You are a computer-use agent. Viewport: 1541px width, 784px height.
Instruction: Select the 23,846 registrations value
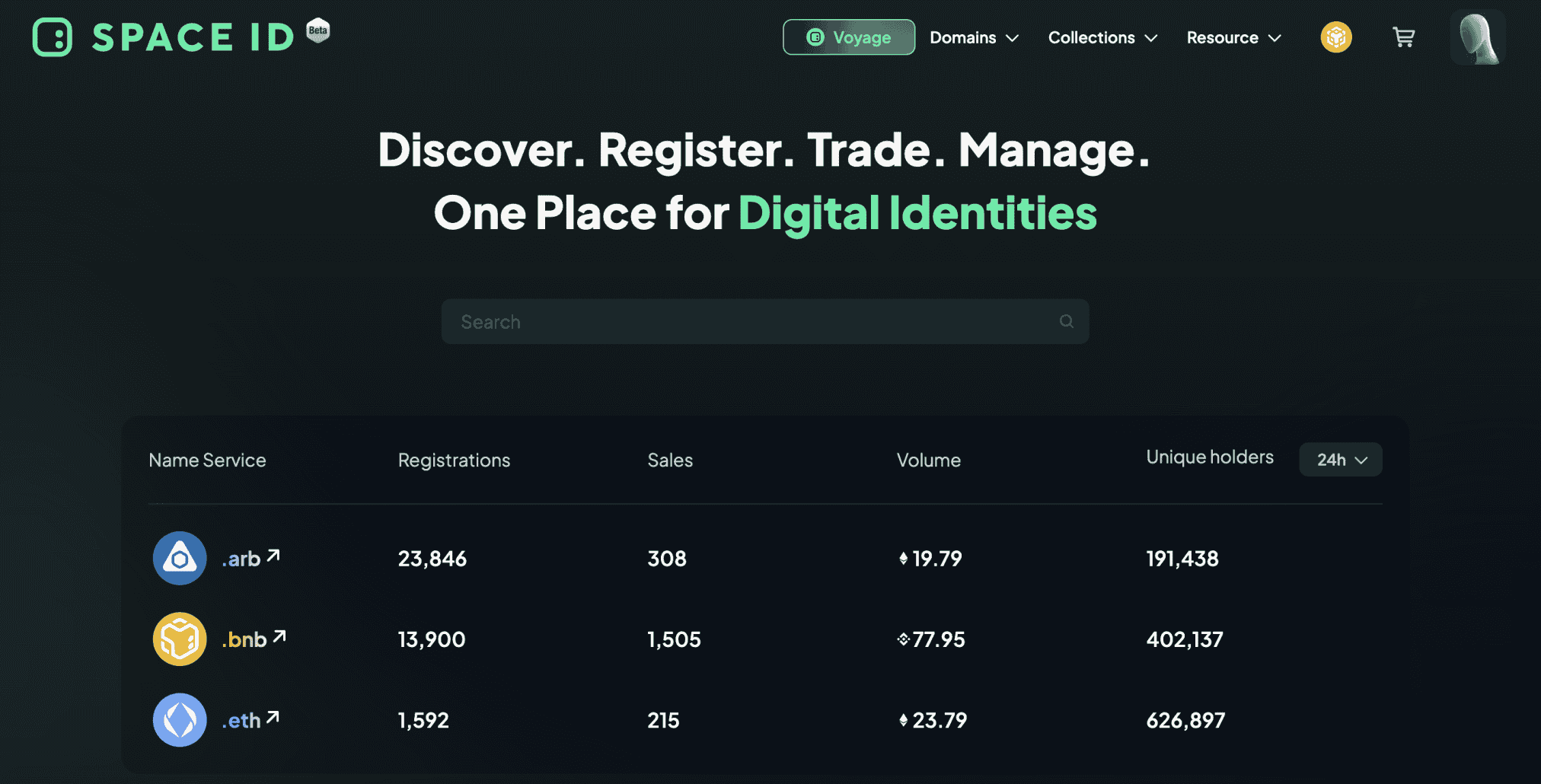coord(432,559)
